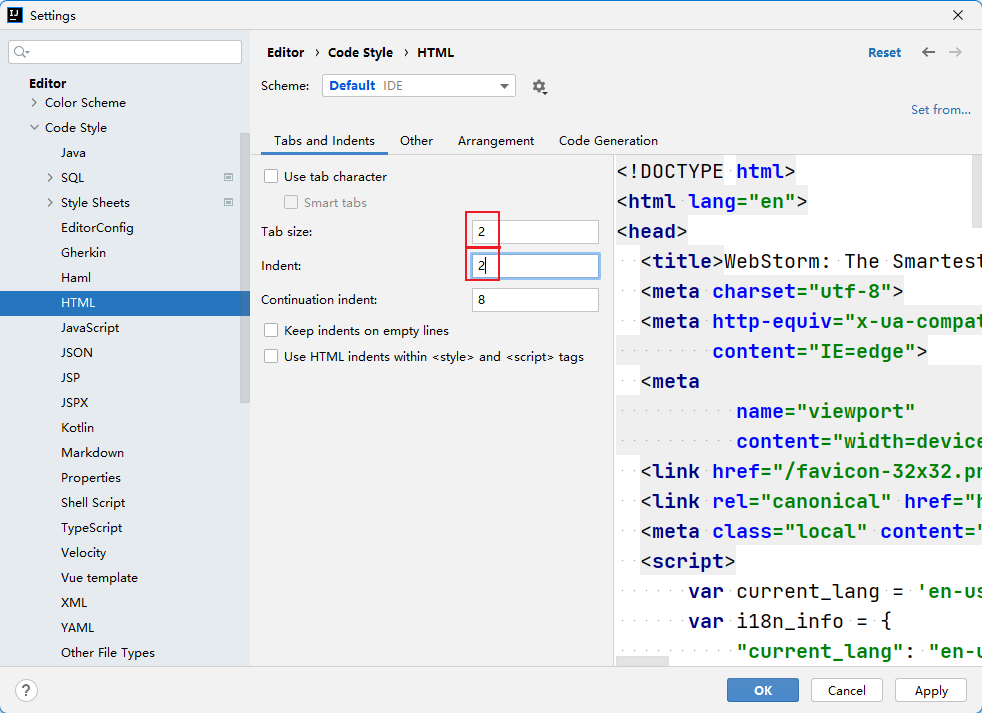Open the help question mark icon
Viewport: 982px width, 713px height.
(26, 690)
